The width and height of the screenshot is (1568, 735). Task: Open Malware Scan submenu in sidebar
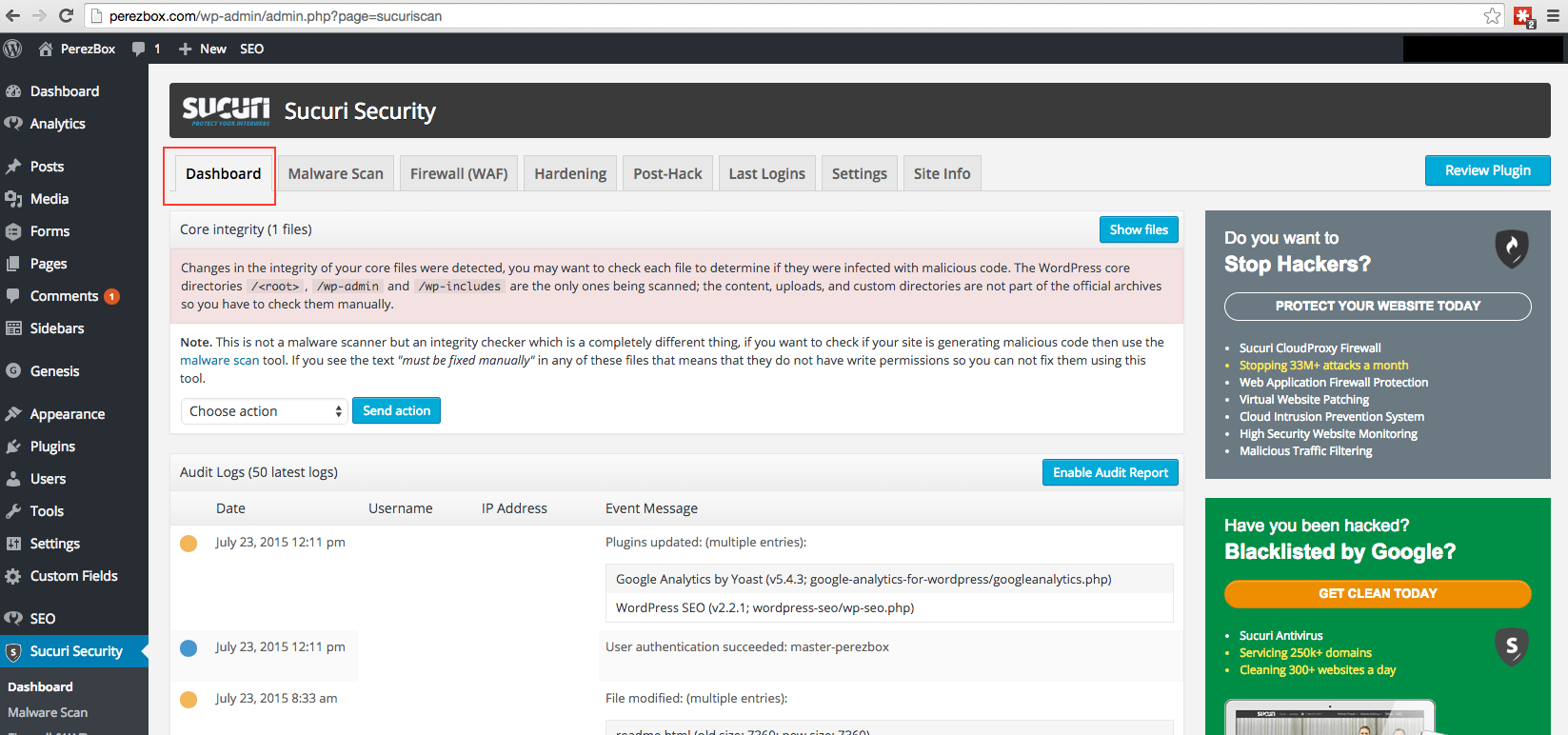[48, 712]
